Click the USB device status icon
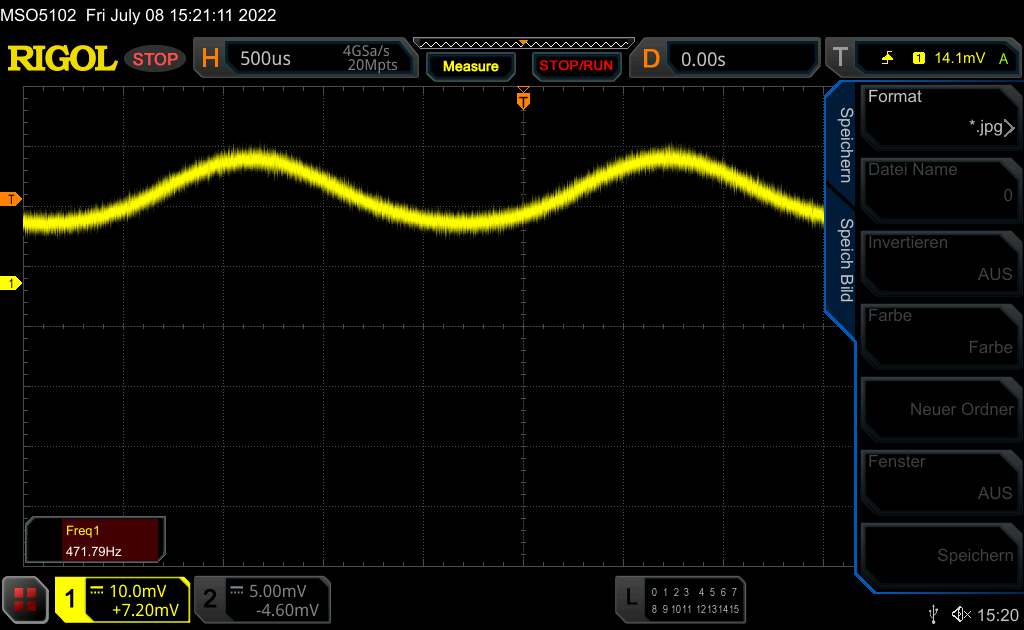The height and width of the screenshot is (630, 1024). (933, 613)
